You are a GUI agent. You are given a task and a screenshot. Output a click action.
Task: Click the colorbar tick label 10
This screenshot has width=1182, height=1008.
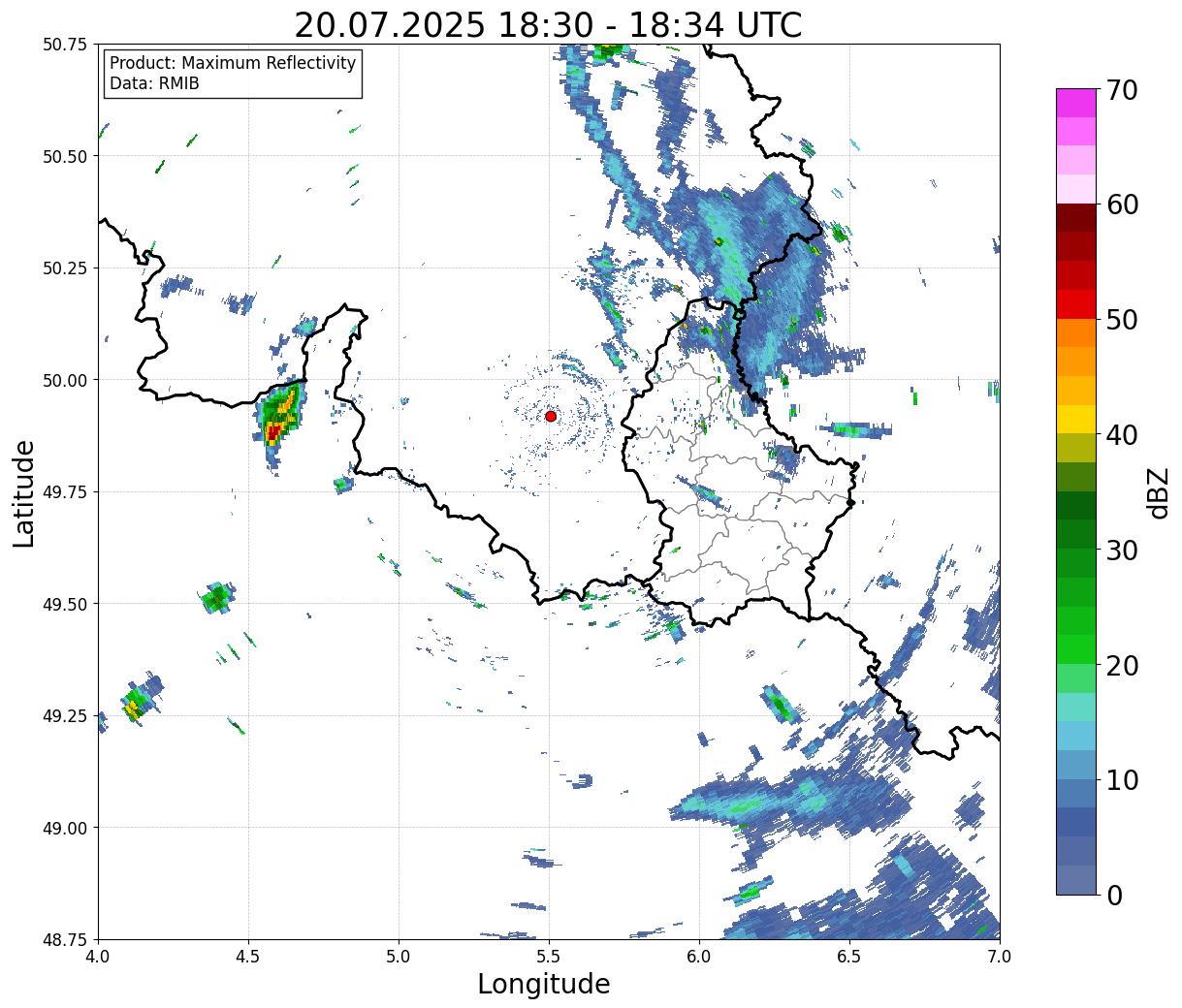1121,779
